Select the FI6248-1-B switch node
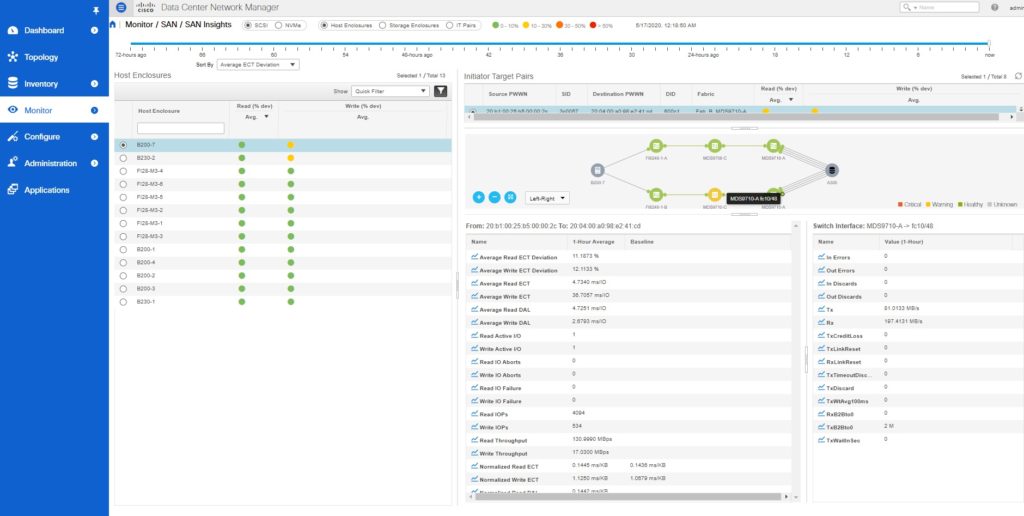Viewport: 1024px width, 516px height. [656, 194]
